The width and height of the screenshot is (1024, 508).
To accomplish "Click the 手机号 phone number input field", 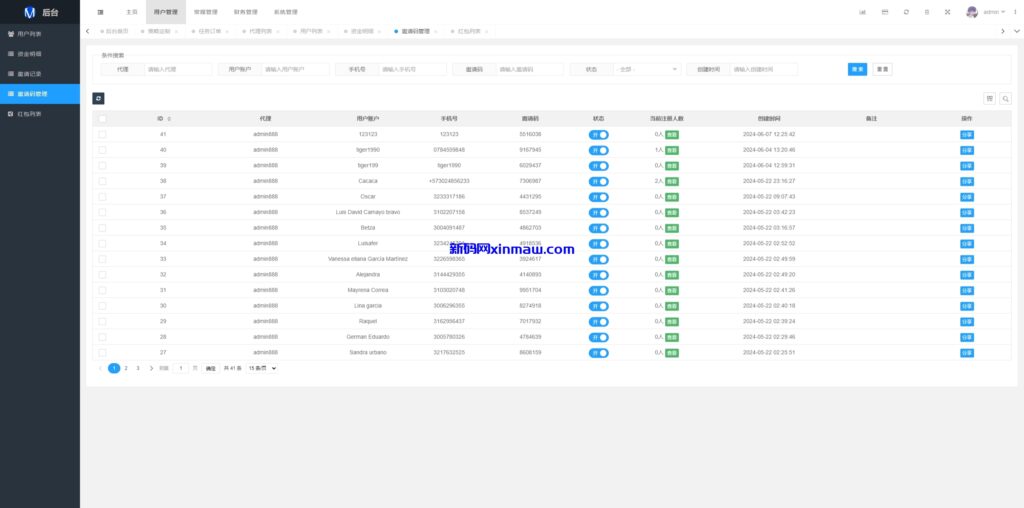I will pos(412,69).
